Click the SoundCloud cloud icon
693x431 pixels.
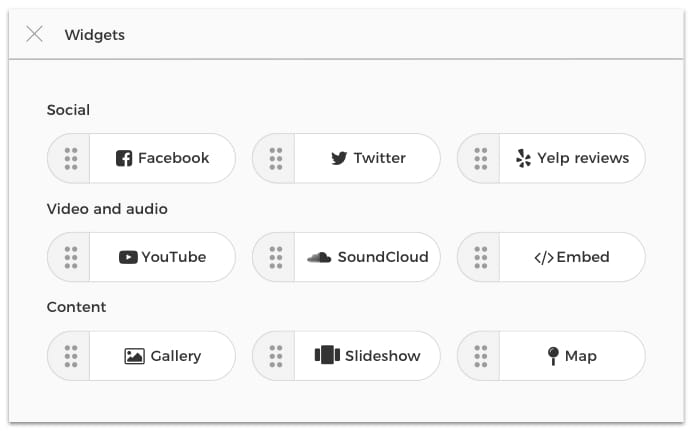[319, 257]
